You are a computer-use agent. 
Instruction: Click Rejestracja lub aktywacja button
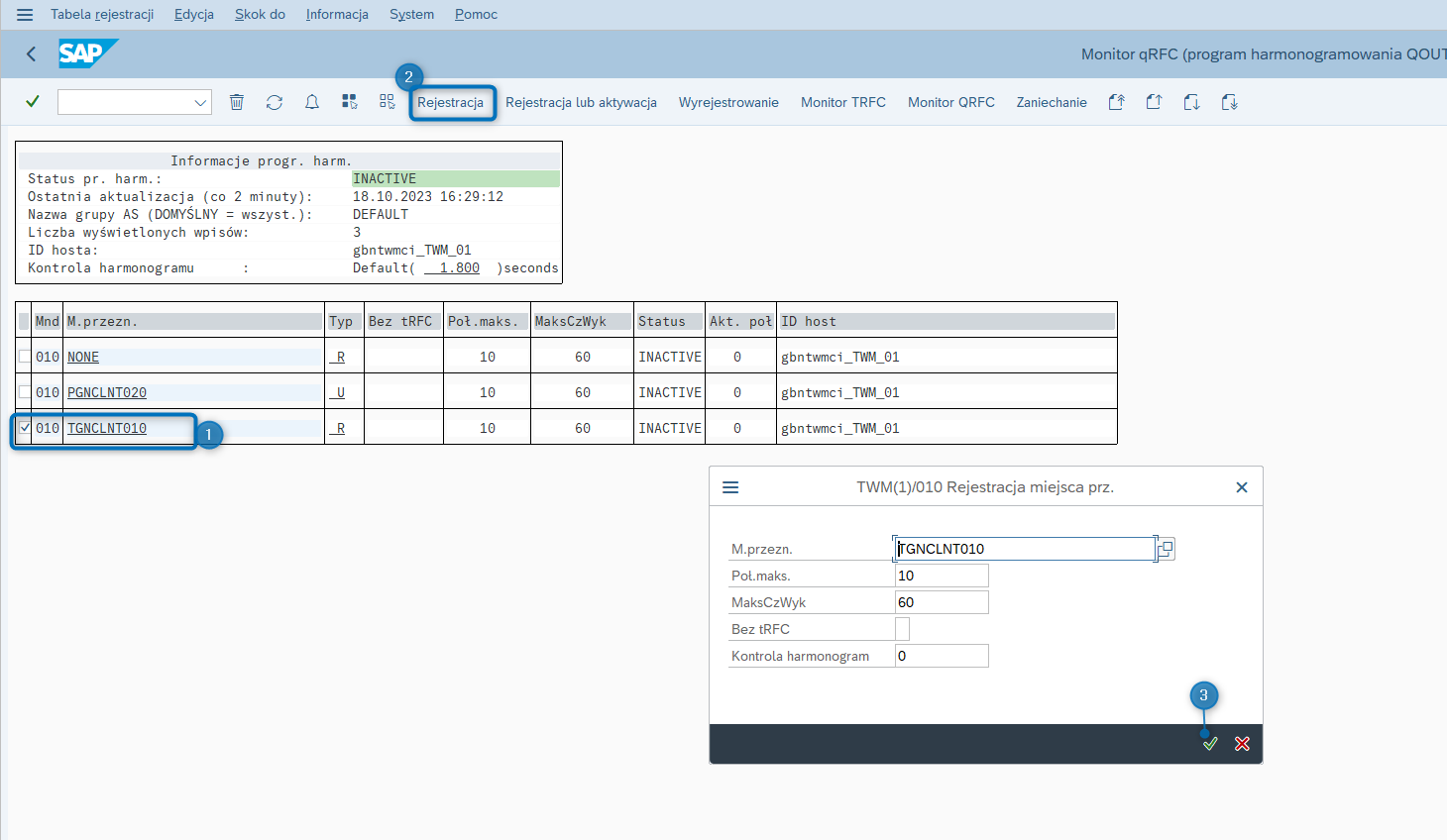(x=581, y=102)
